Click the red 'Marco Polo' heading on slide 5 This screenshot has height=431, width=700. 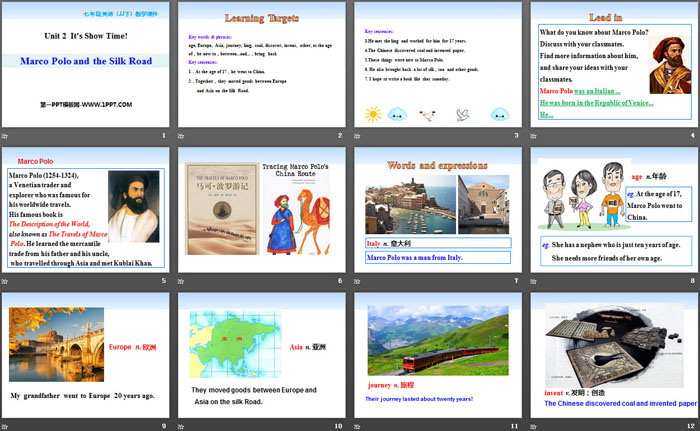point(35,161)
